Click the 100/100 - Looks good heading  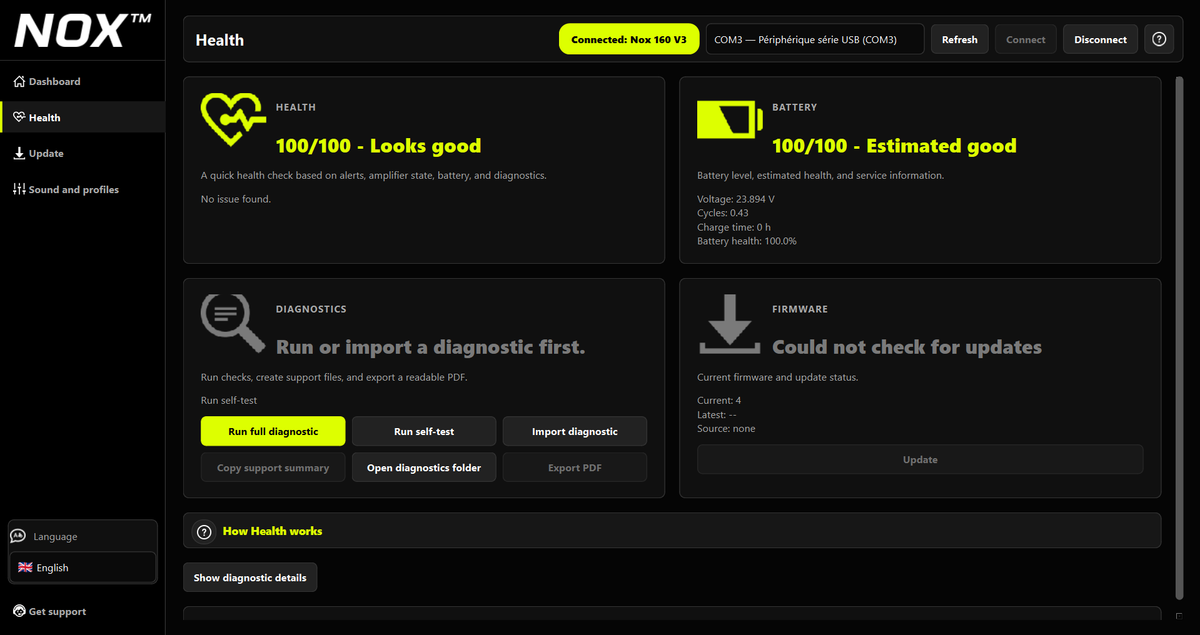tap(378, 146)
